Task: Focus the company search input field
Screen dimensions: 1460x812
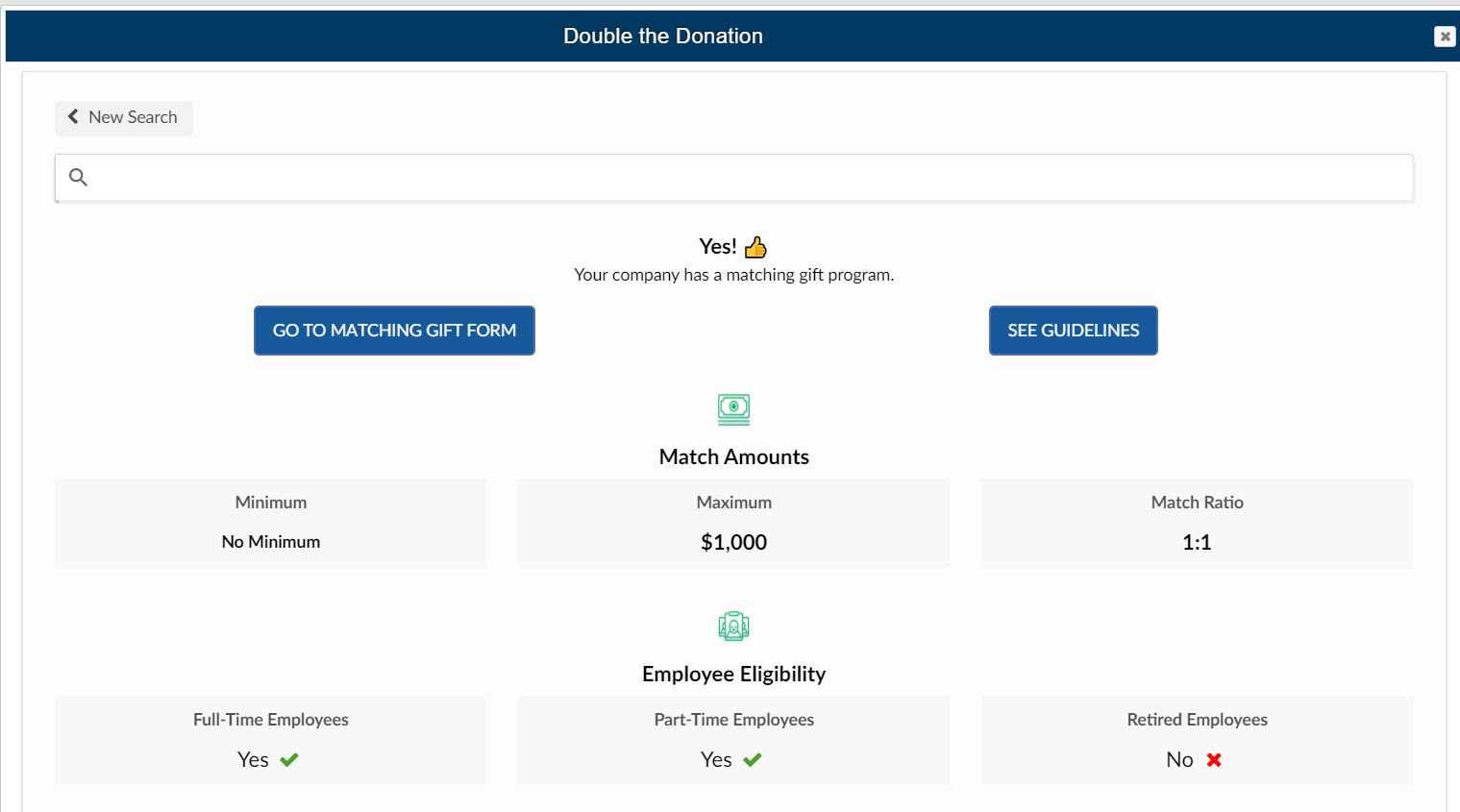Action: (733, 178)
